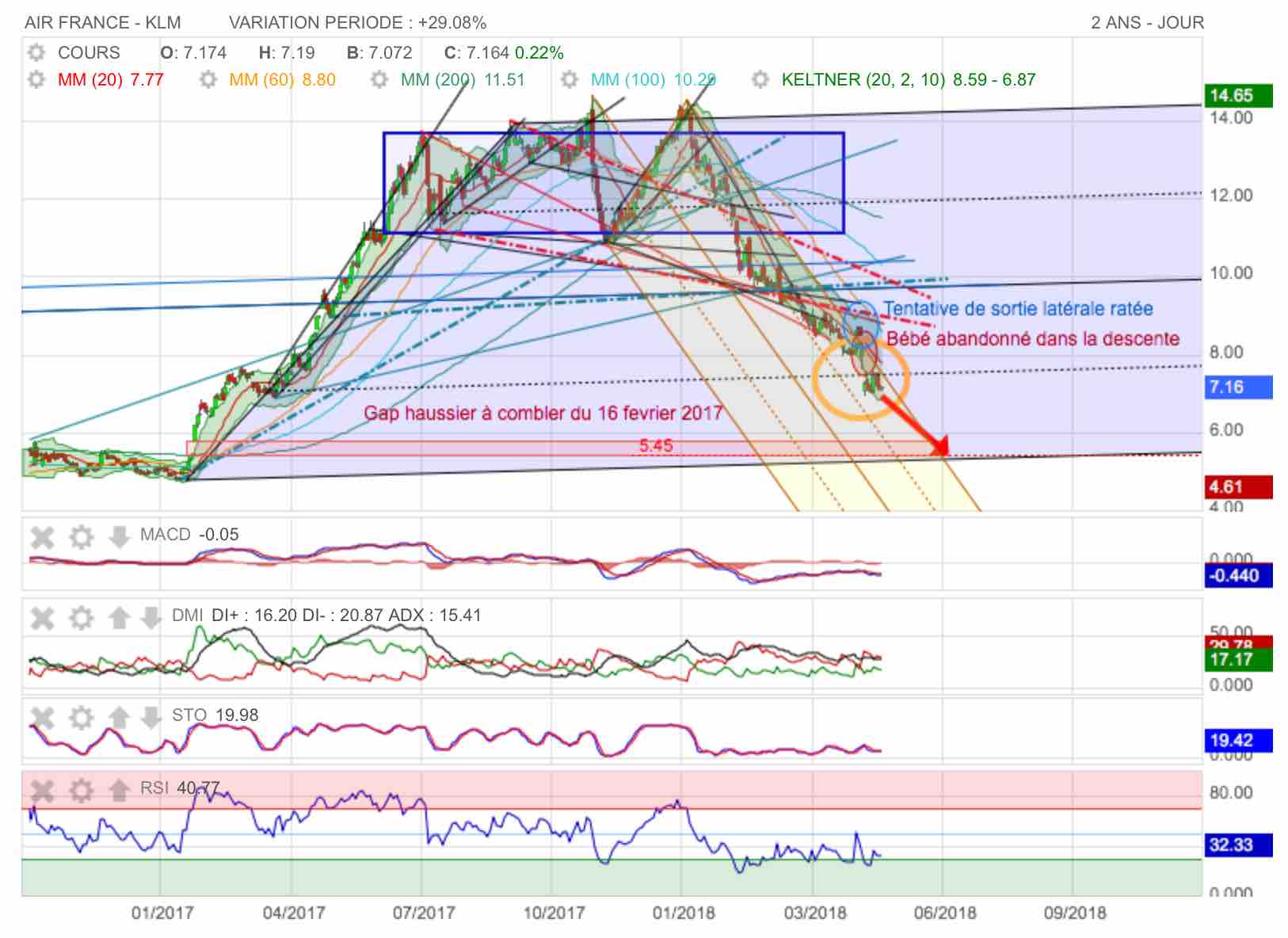Viewport: 1288px width, 938px height.
Task: Click the MM (200) 11.51 label
Action: 463,80
